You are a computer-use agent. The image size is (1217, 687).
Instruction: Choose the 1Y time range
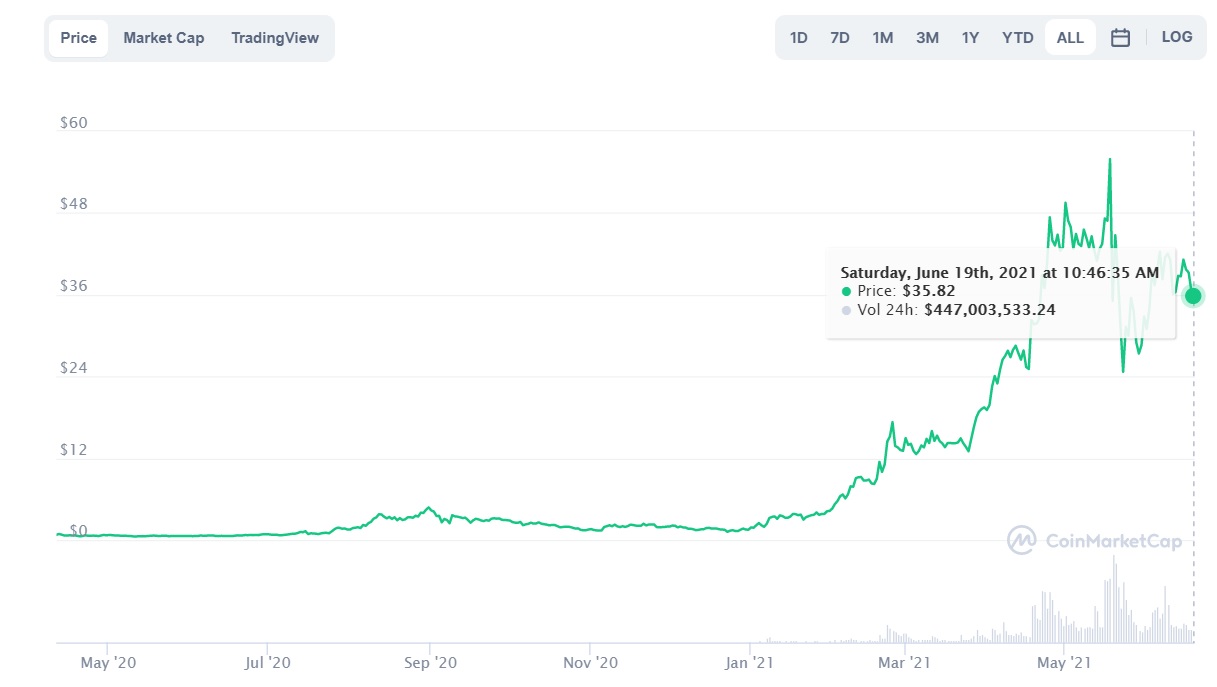point(970,38)
